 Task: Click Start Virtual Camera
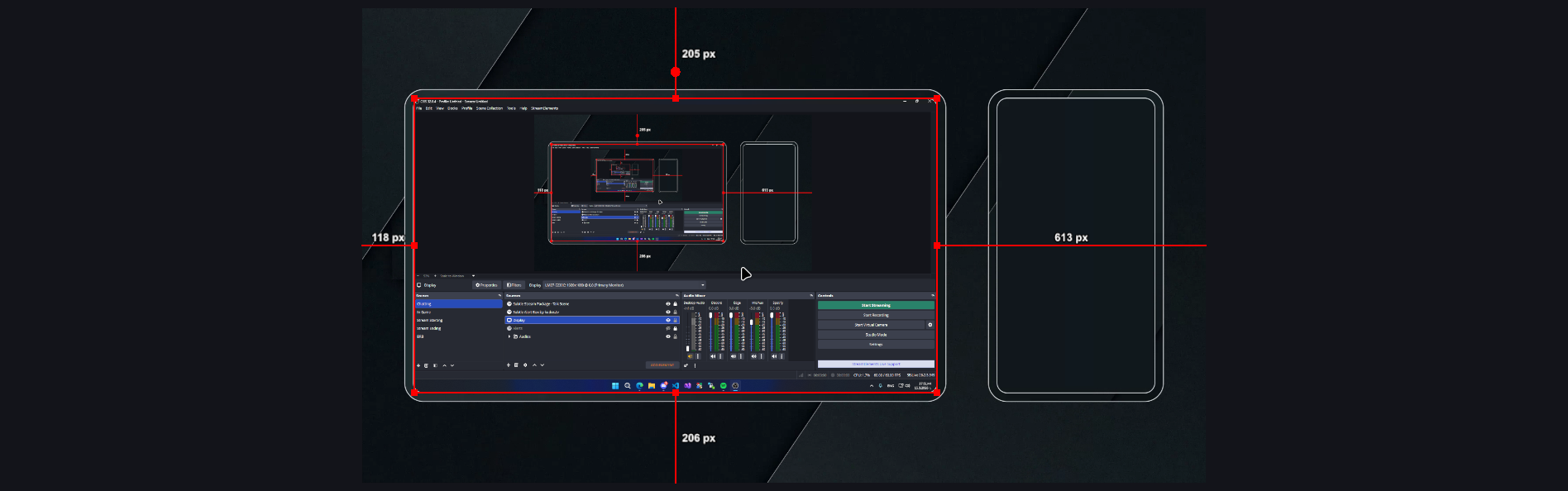coord(871,325)
